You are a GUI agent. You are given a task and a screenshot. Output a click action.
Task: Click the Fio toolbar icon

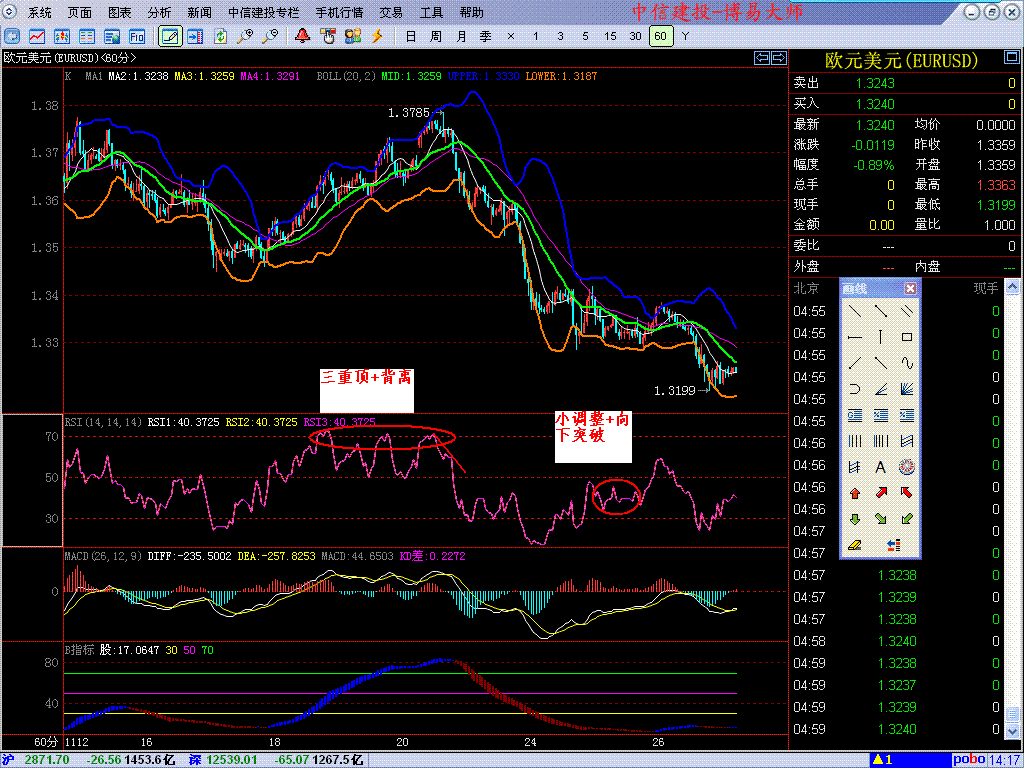tap(136, 37)
